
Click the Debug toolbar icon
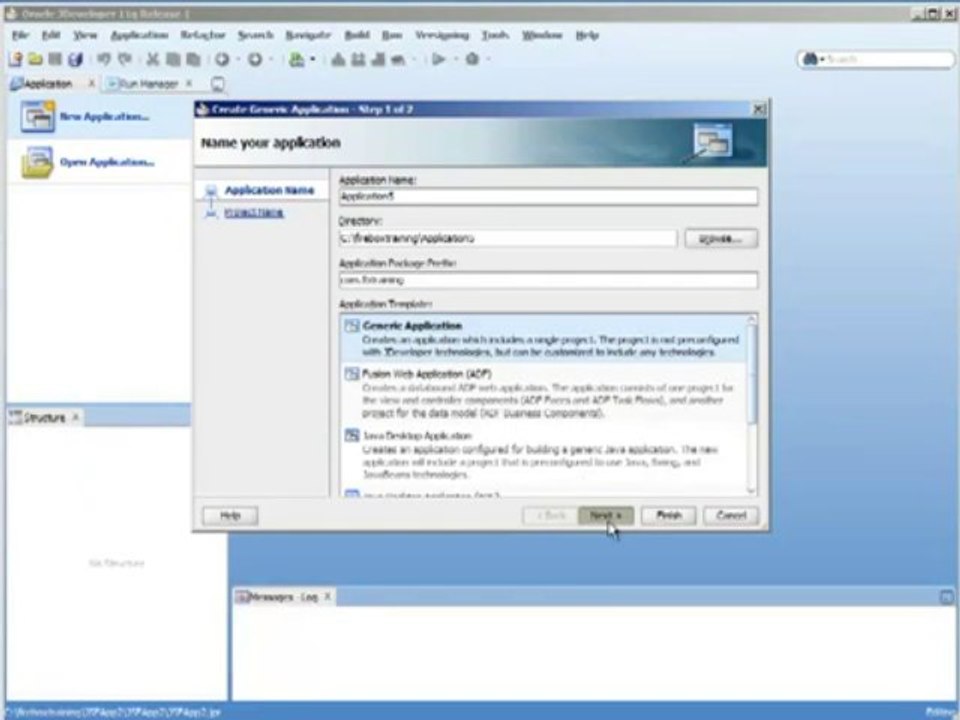[x=472, y=59]
